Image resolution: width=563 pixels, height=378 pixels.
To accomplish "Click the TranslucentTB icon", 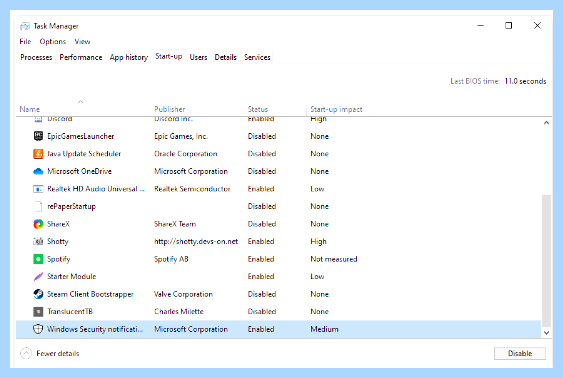I will 38,312.
